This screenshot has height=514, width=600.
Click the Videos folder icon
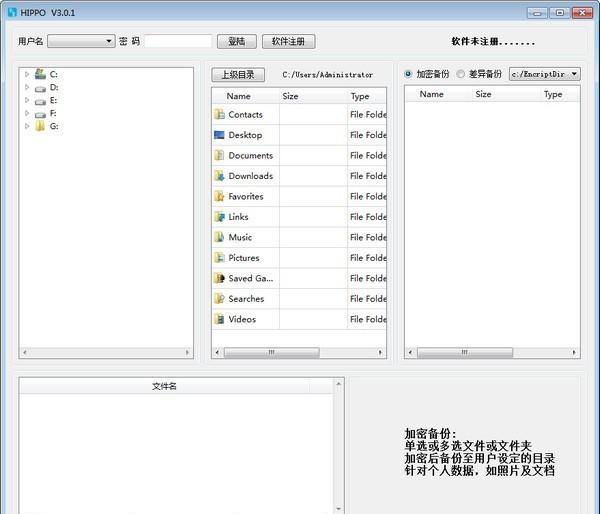[219, 319]
